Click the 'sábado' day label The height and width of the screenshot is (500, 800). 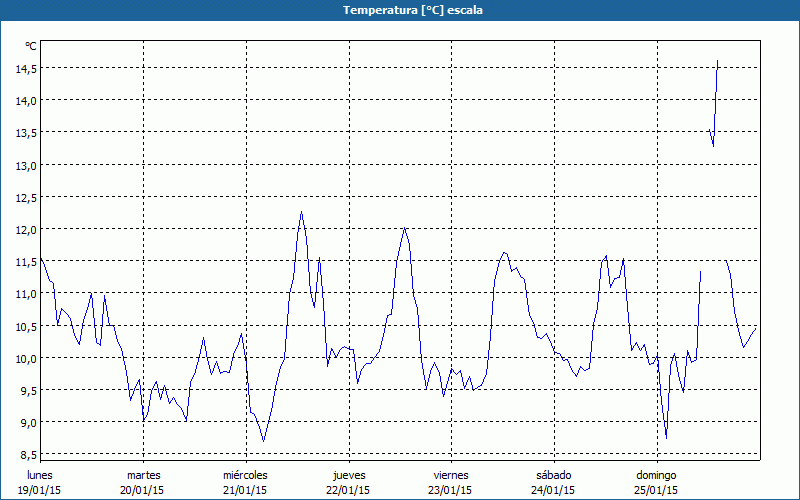[x=553, y=475]
